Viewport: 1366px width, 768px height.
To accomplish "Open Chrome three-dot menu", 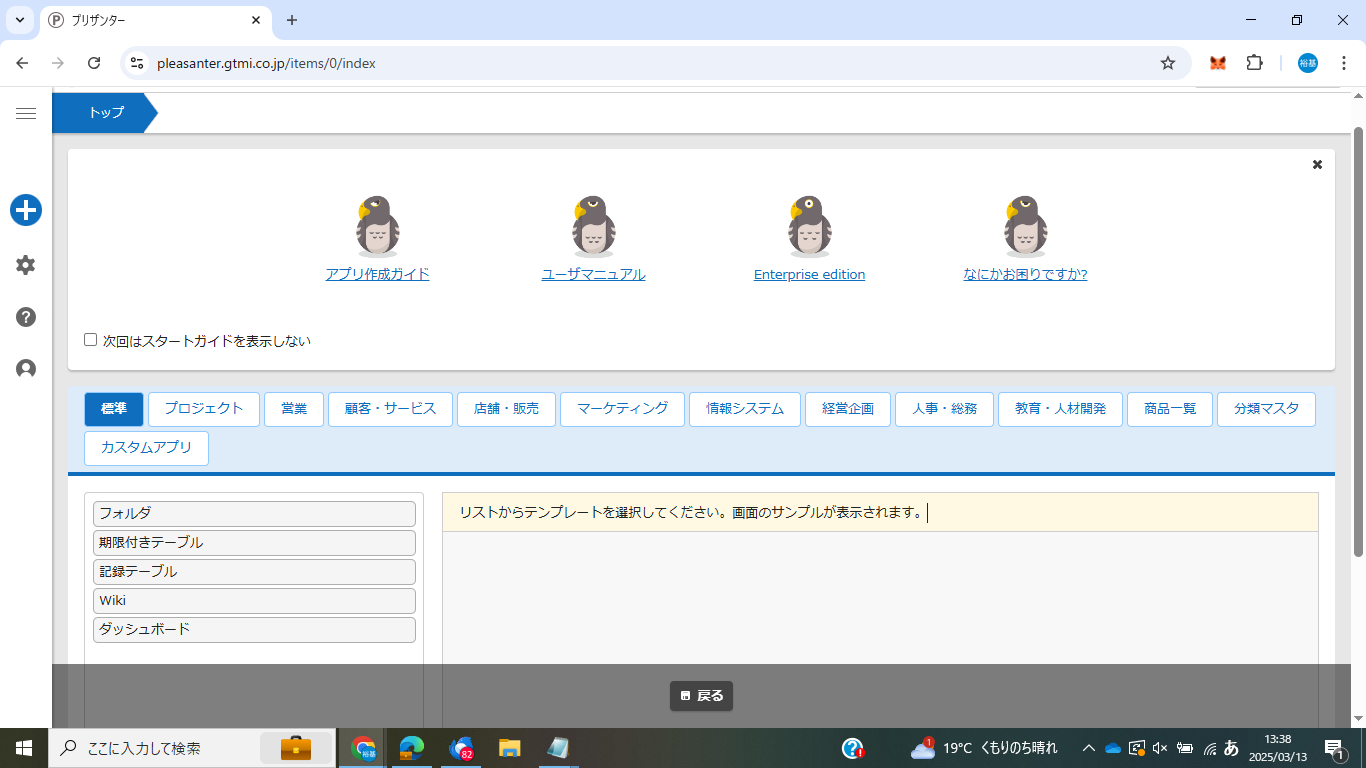I will coord(1343,63).
